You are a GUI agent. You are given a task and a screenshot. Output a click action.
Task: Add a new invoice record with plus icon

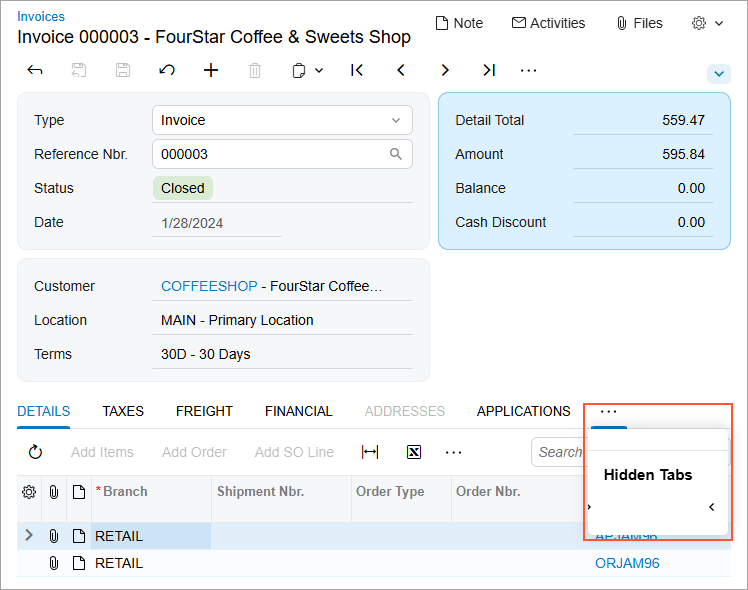tap(211, 70)
